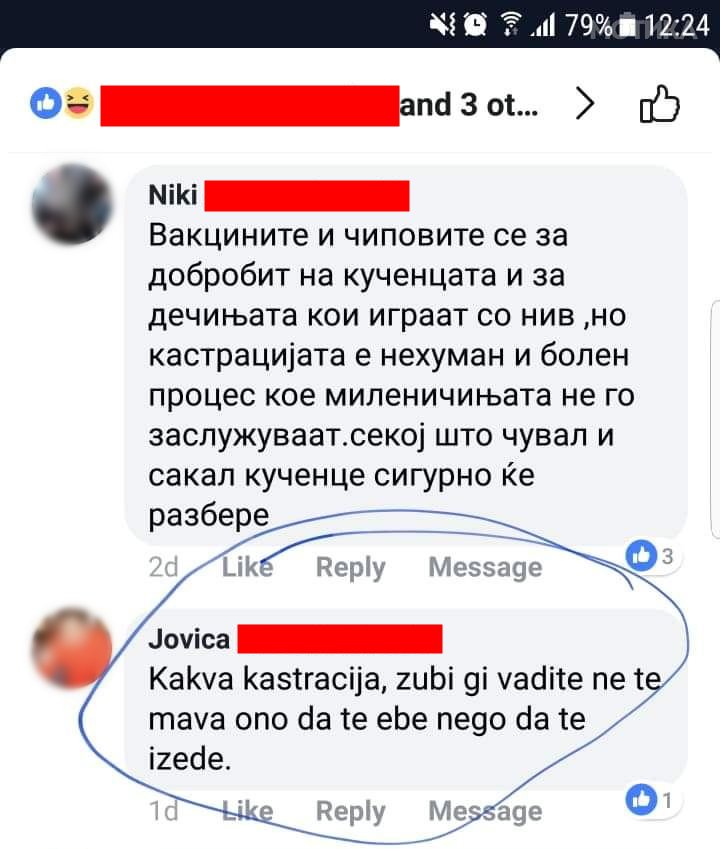Open Niki's blurred profile picture
The height and width of the screenshot is (849, 720).
[x=72, y=204]
